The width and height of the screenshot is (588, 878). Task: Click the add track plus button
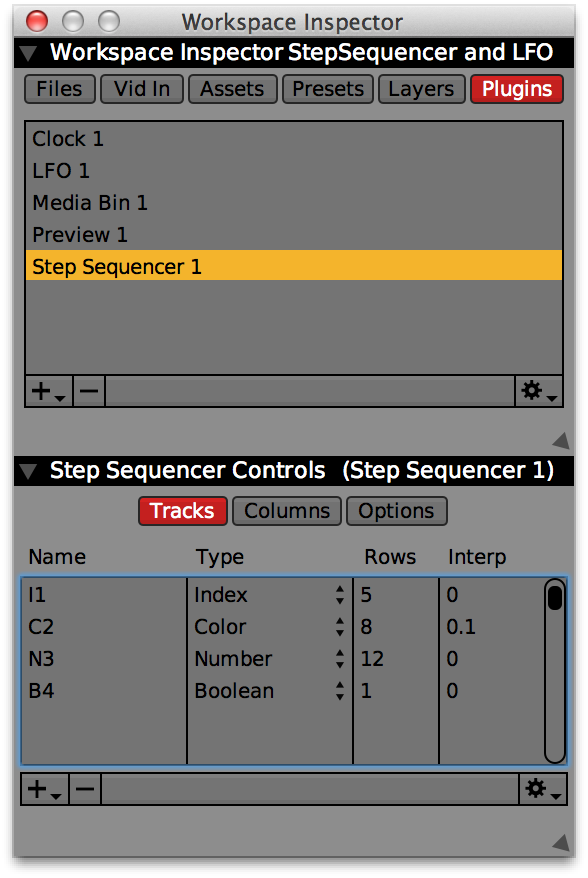[44, 790]
